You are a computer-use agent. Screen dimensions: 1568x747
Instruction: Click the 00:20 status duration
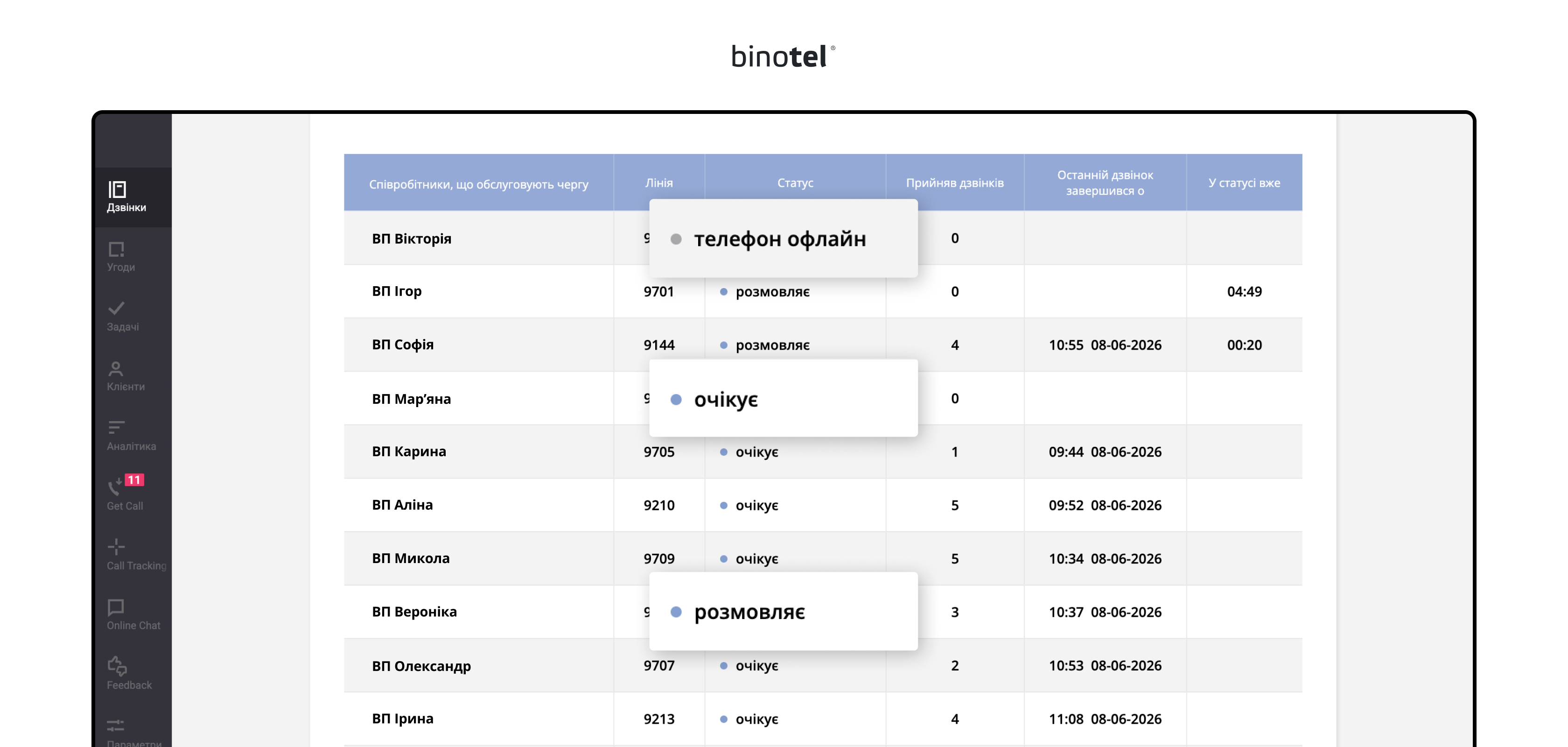tap(1244, 345)
